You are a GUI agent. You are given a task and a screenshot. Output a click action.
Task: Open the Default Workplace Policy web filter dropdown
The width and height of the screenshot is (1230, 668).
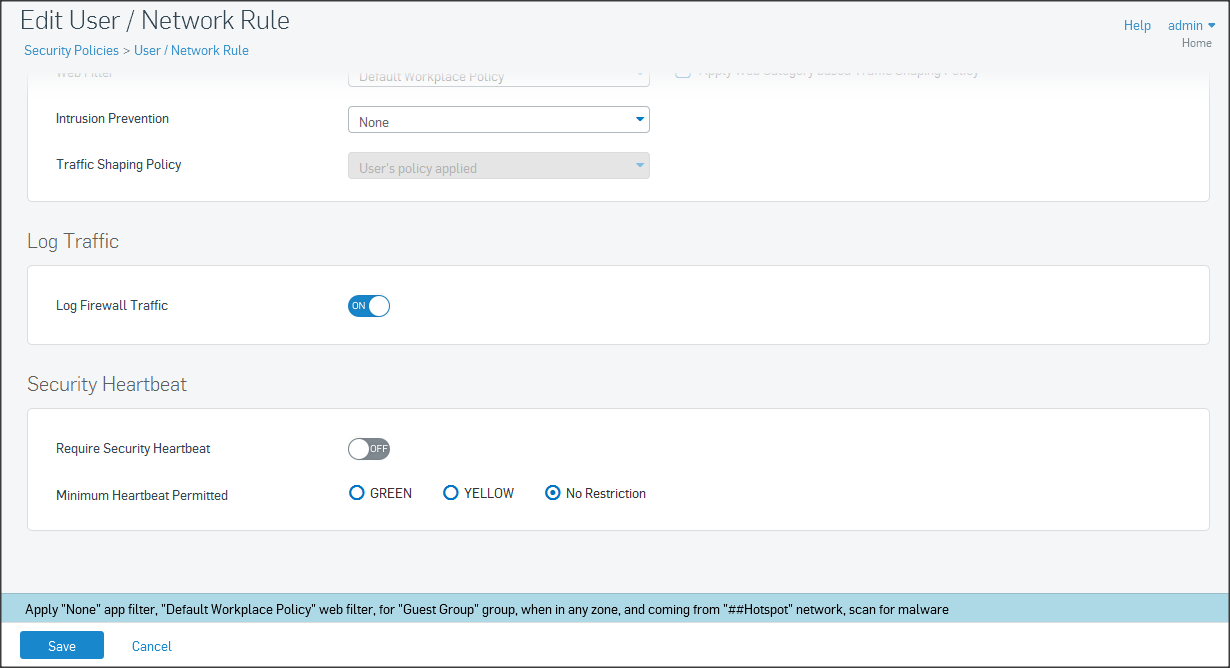click(x=498, y=76)
